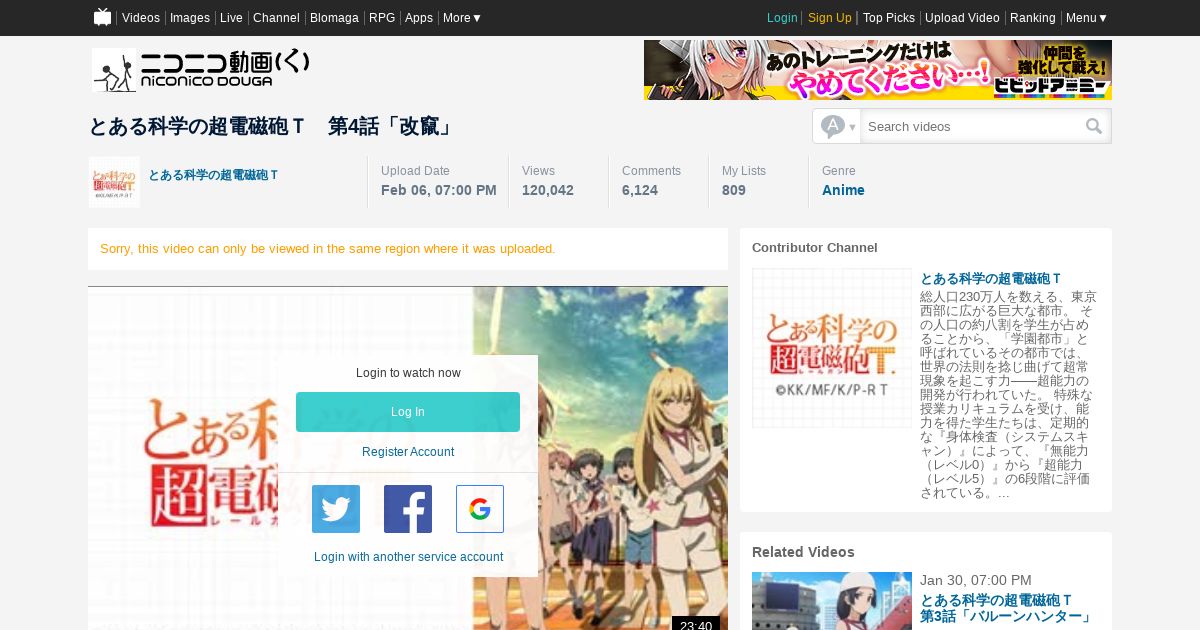Open the search type selector dropdown
Image resolution: width=1200 pixels, height=630 pixels.
[837, 126]
